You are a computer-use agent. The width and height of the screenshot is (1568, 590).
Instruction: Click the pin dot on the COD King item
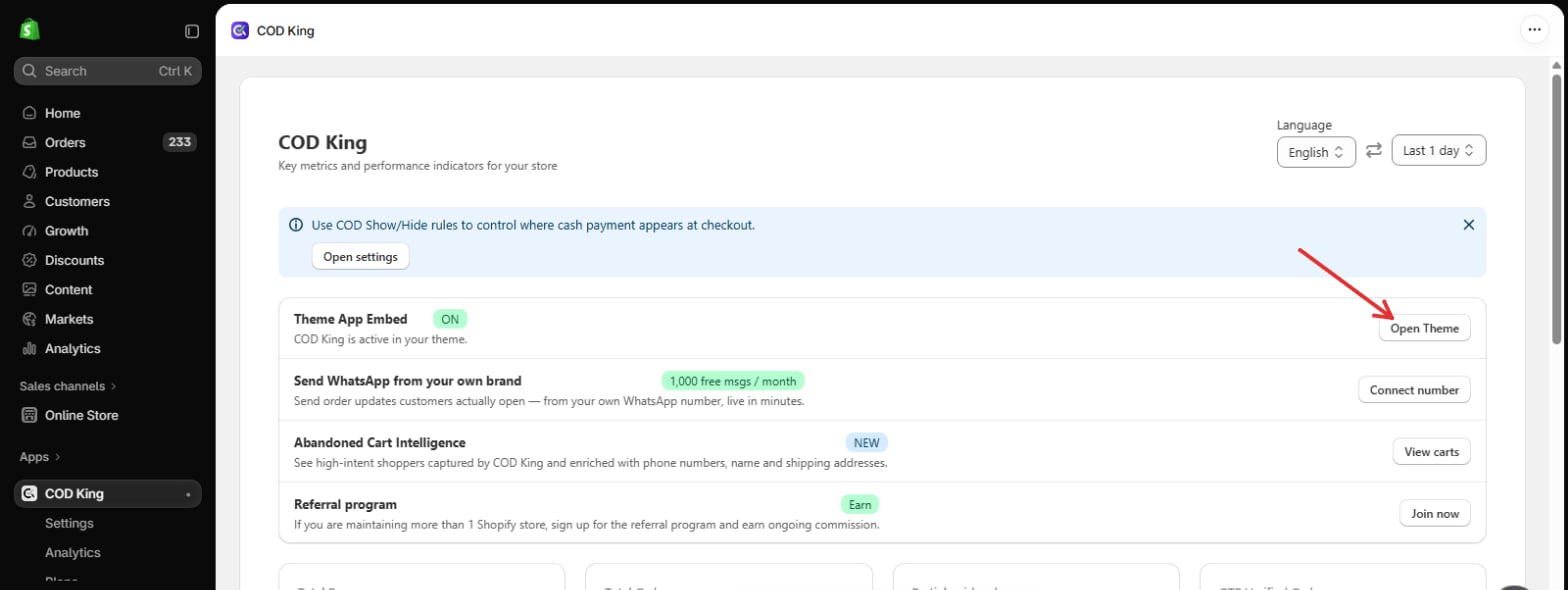click(x=188, y=494)
